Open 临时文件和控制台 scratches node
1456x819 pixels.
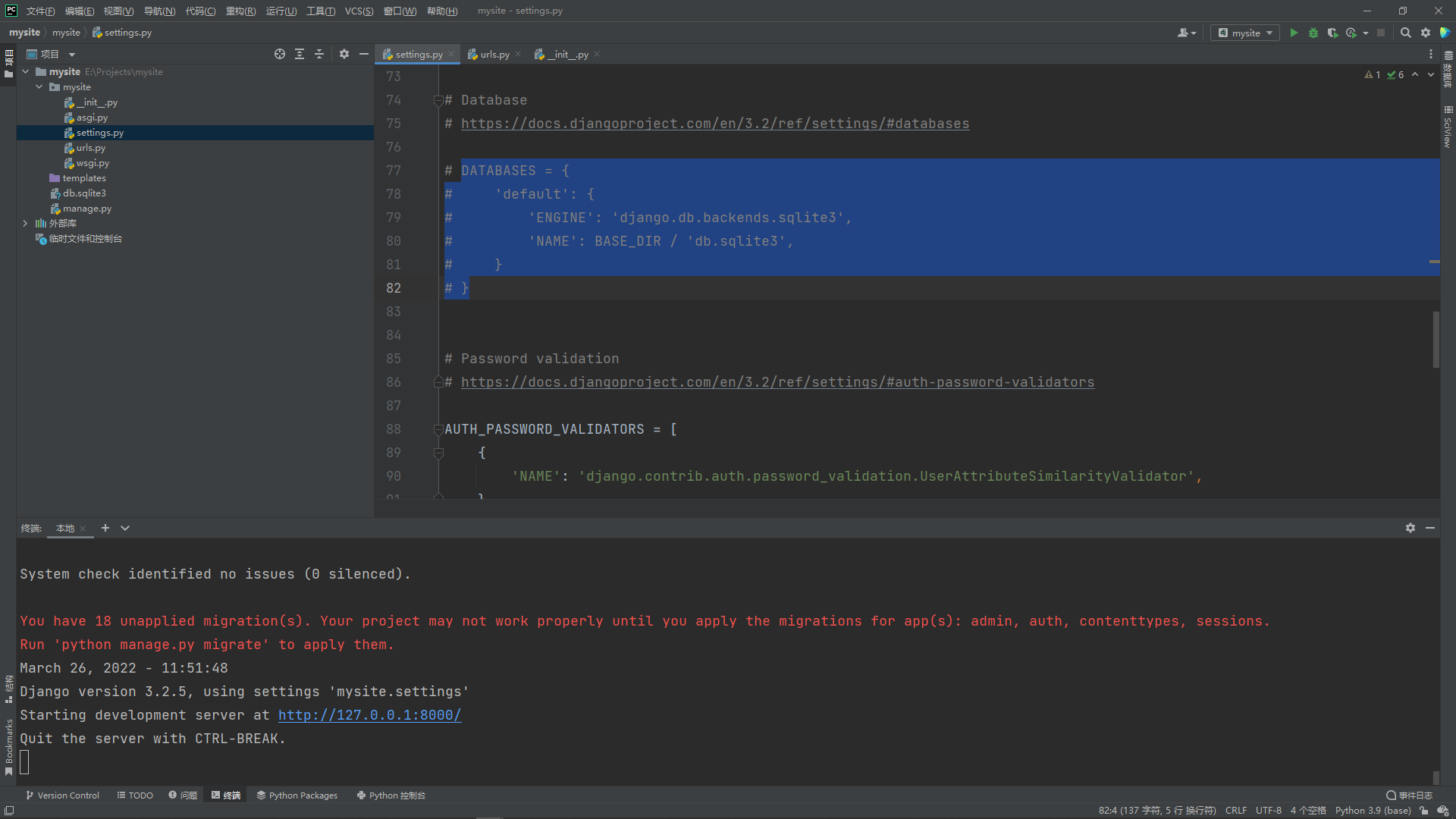pyautogui.click(x=79, y=239)
